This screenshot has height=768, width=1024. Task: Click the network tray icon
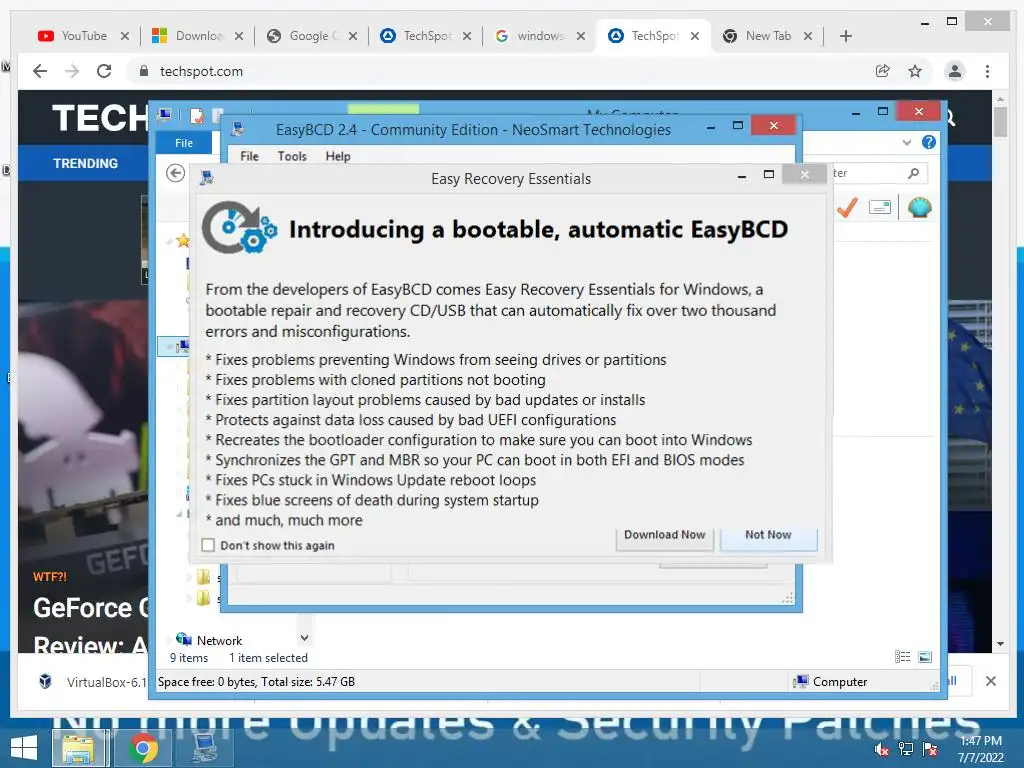[x=905, y=749]
